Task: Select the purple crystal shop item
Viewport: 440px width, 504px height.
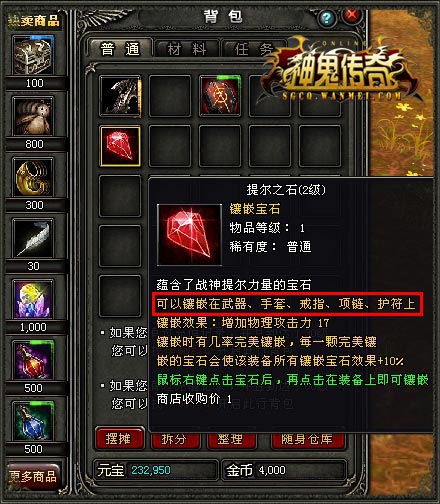Action: click(33, 299)
